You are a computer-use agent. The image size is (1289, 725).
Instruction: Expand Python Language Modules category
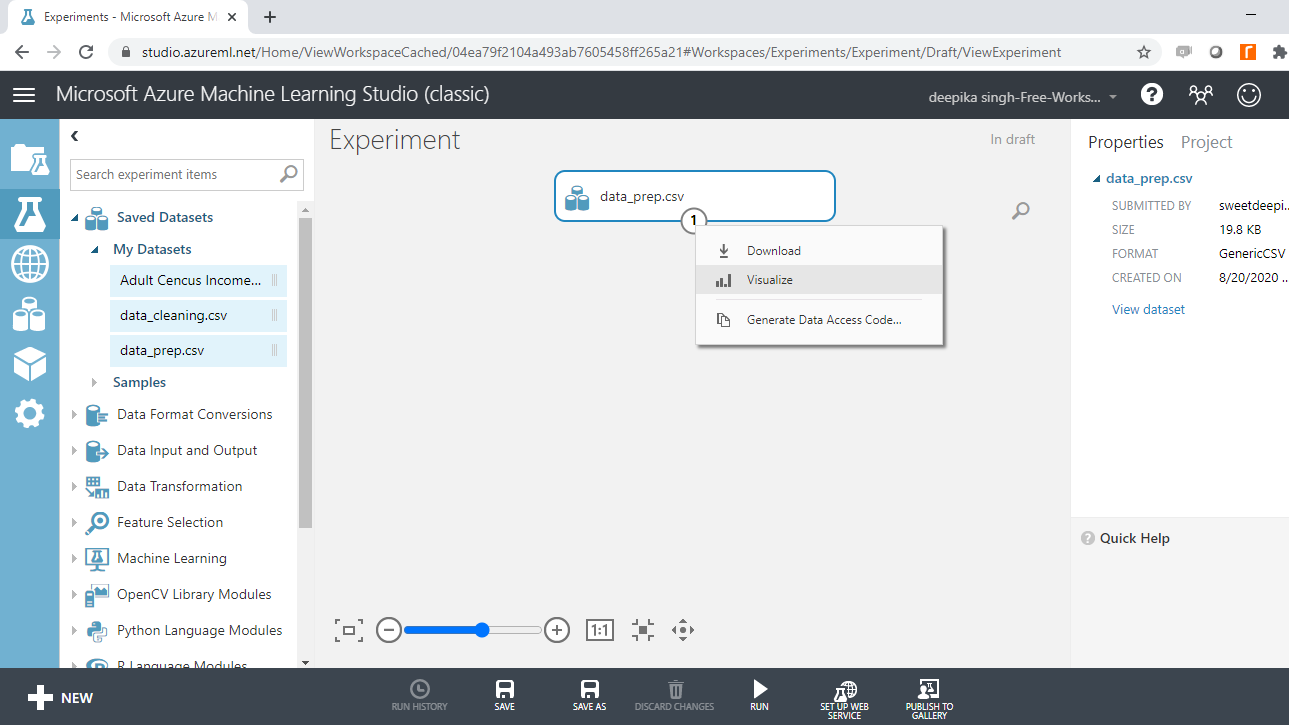click(x=74, y=631)
